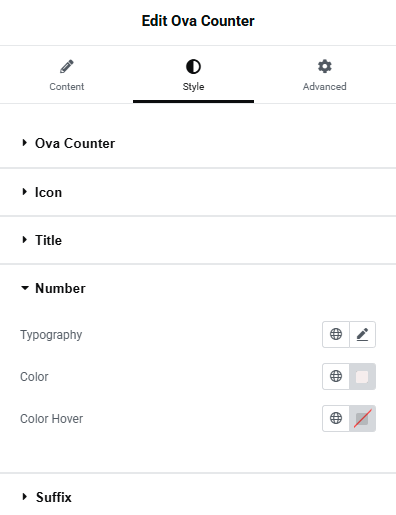Screen dimensions: 396x515
Task: Click the Style half-circle icon
Action: (193, 66)
